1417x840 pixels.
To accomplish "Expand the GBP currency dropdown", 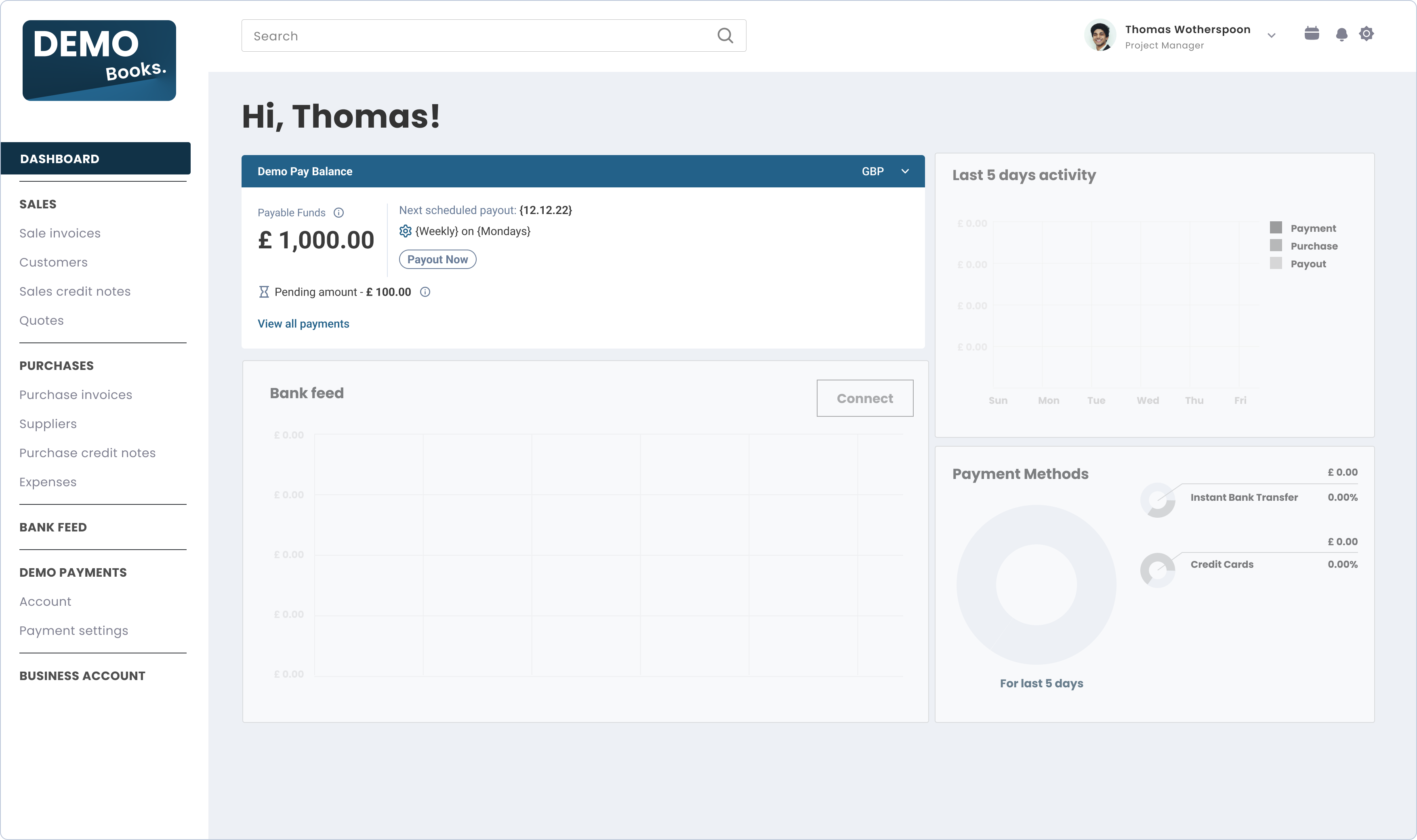I will 905,172.
